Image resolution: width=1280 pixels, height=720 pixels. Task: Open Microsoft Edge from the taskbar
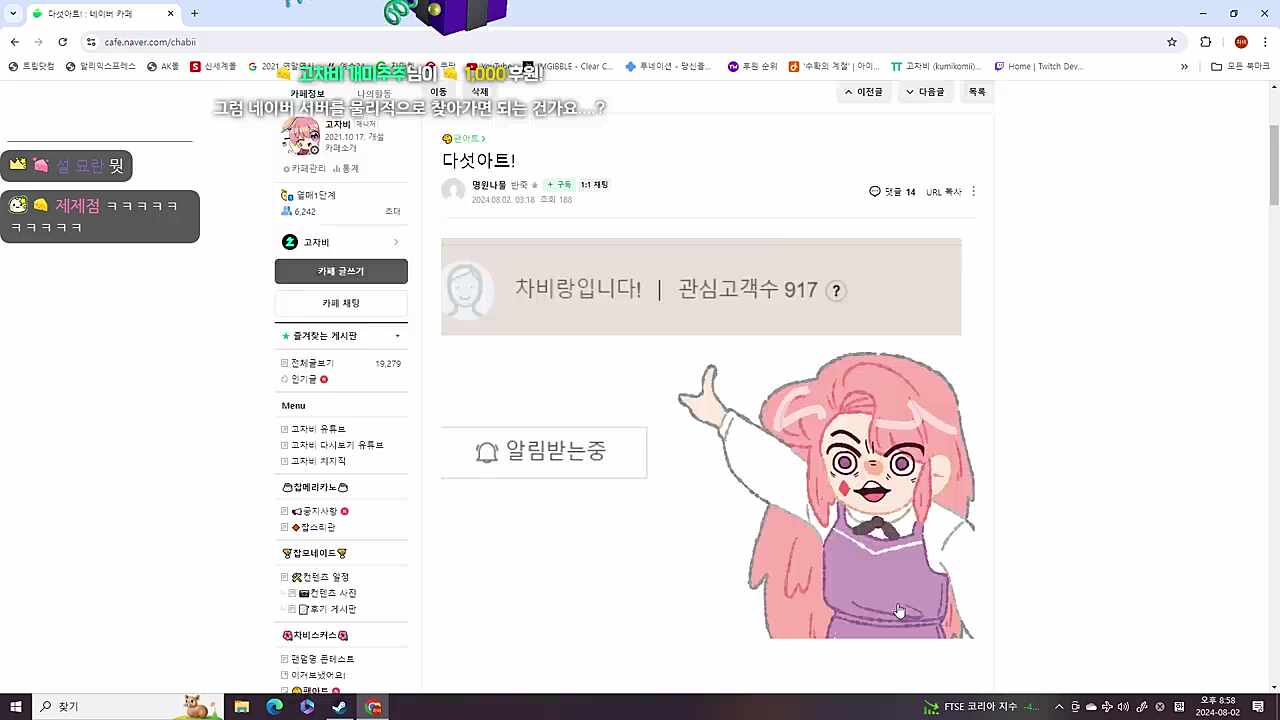click(274, 707)
